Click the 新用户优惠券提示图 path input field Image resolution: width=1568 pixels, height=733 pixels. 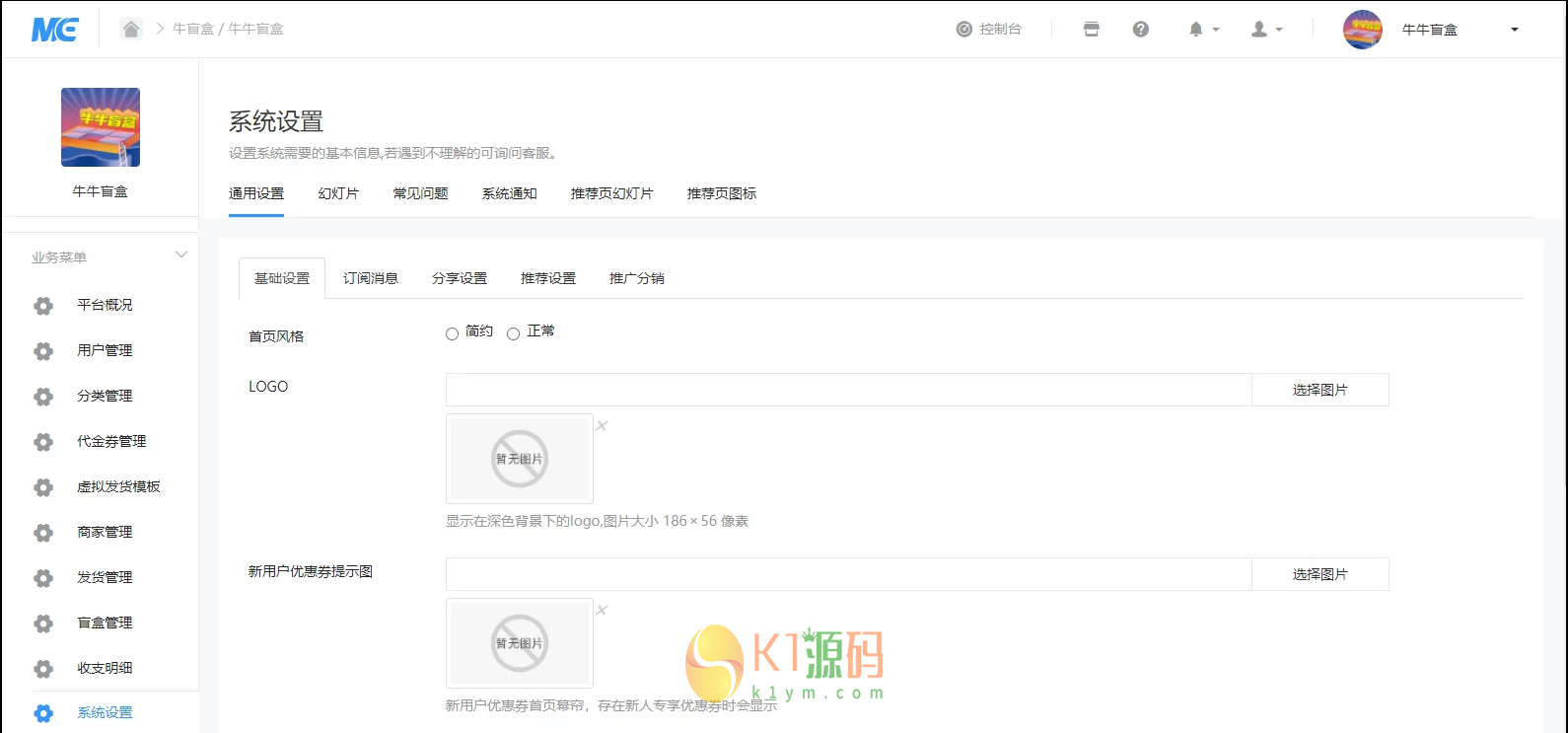[x=849, y=574]
